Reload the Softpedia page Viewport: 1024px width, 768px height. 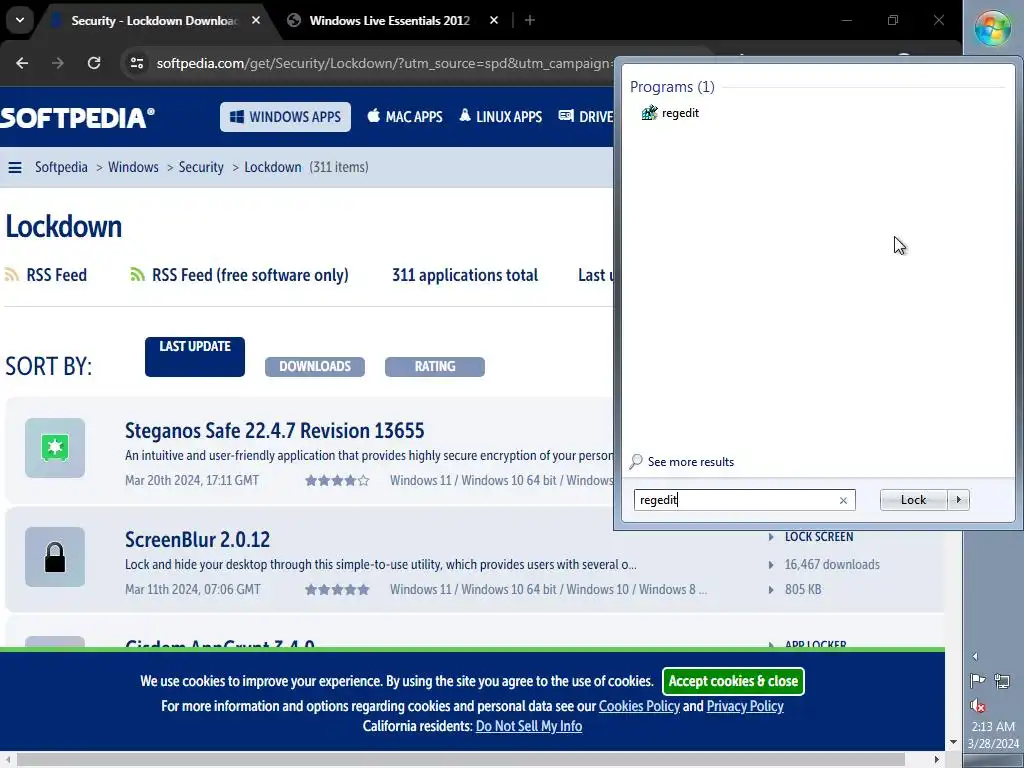tap(94, 63)
